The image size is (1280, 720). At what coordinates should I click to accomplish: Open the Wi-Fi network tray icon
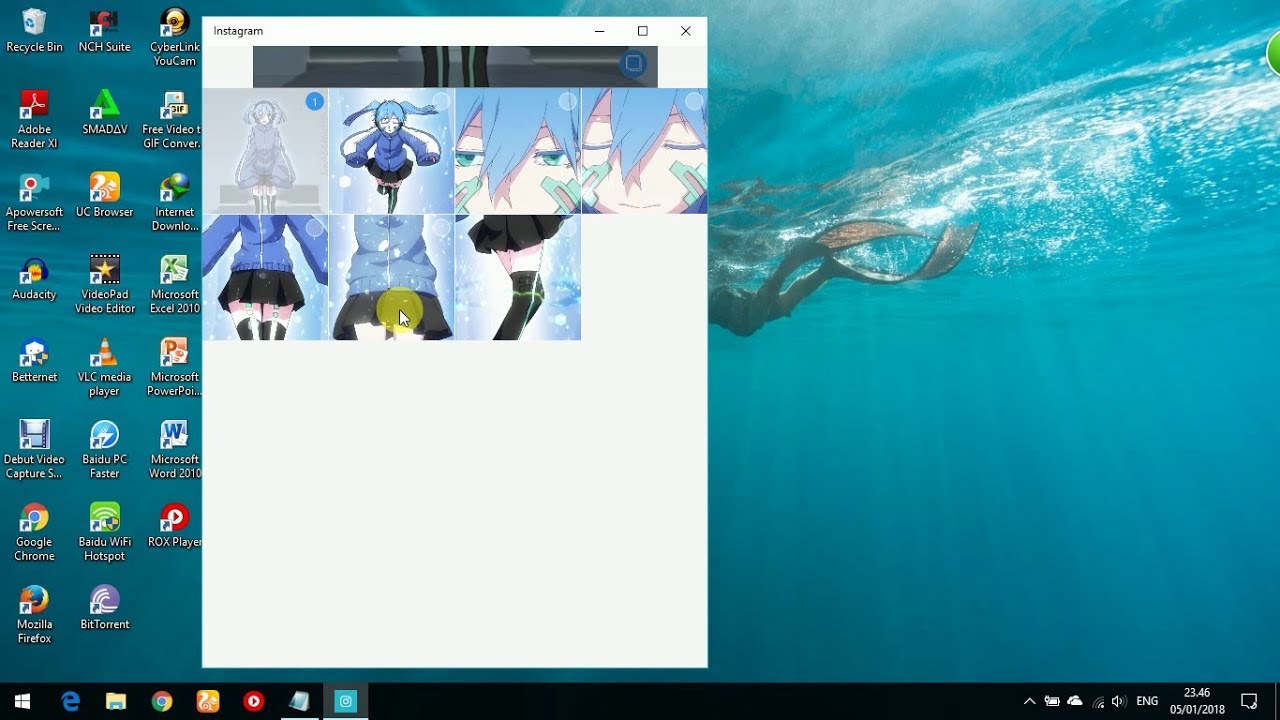click(1098, 701)
